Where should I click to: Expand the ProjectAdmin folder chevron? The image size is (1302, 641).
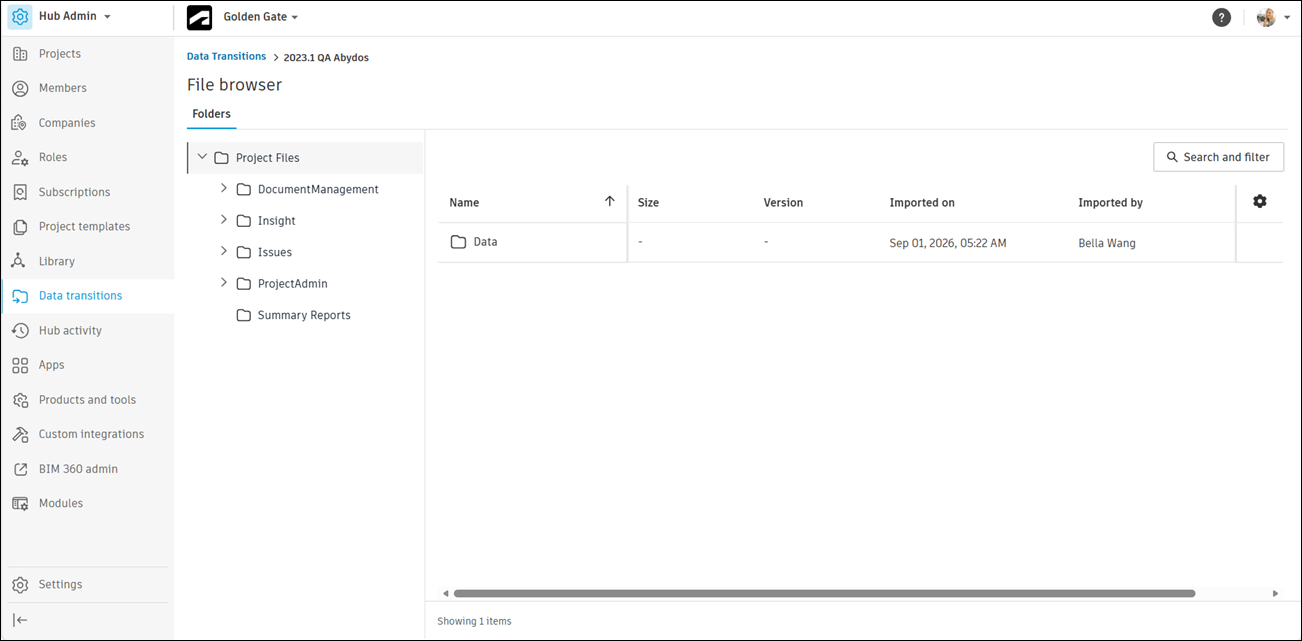point(224,283)
